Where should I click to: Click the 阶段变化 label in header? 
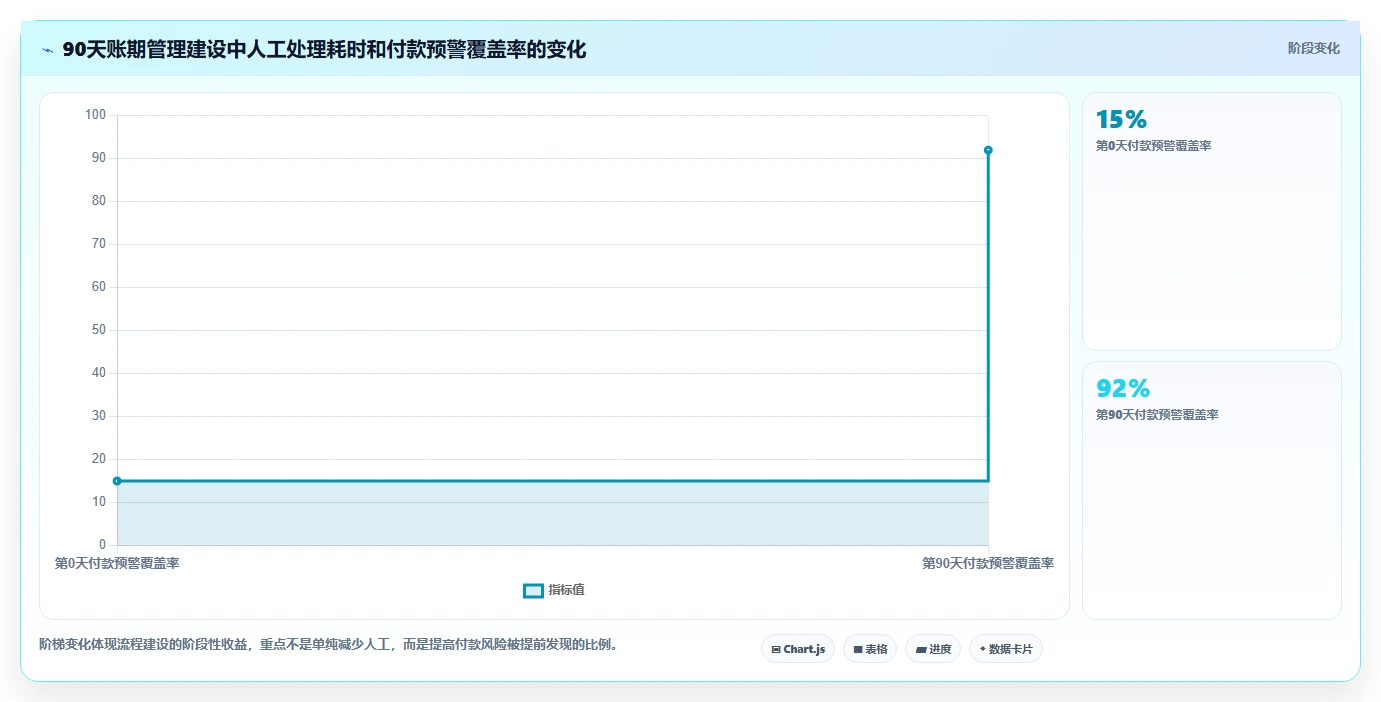tap(1313, 48)
